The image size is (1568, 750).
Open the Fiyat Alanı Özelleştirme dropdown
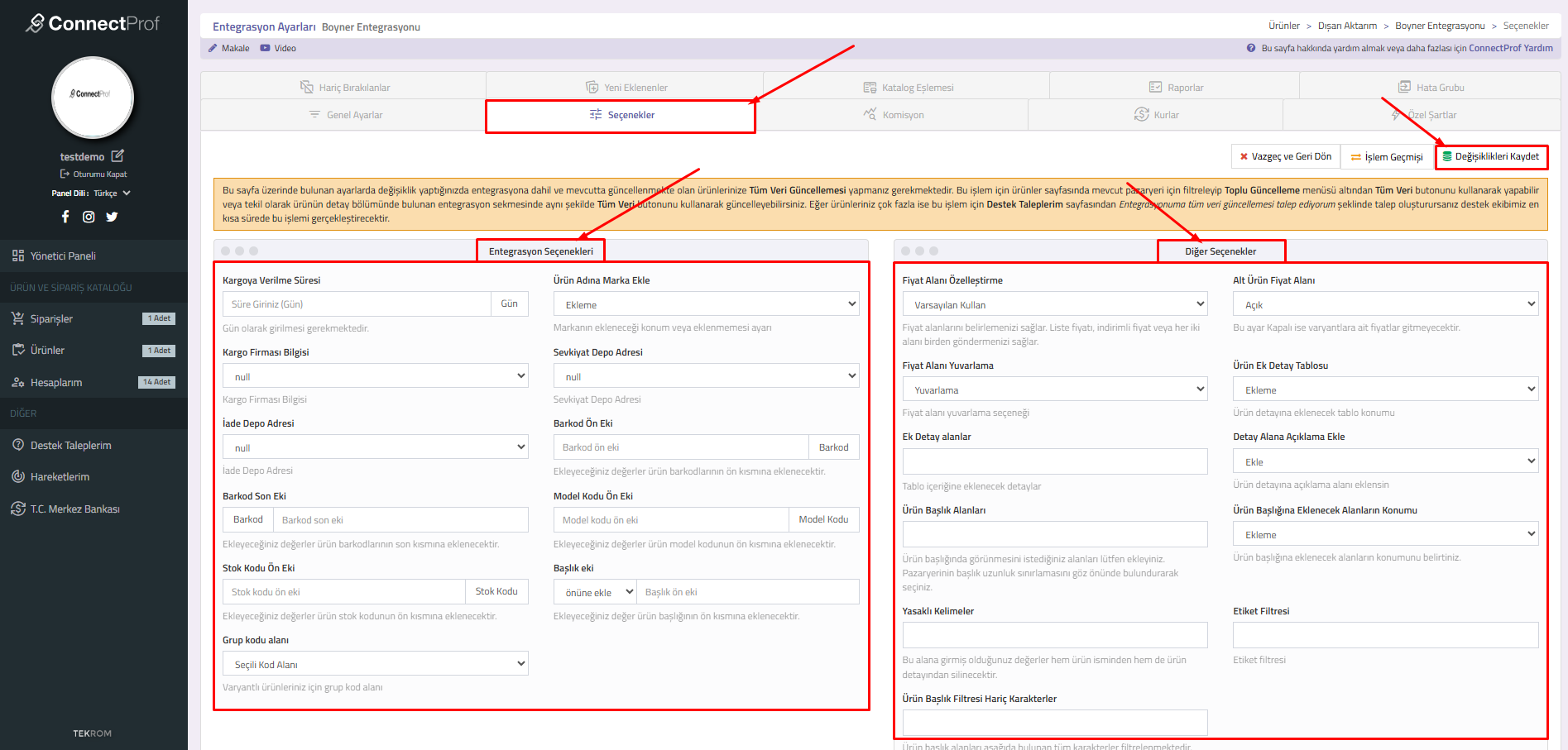tap(1055, 304)
